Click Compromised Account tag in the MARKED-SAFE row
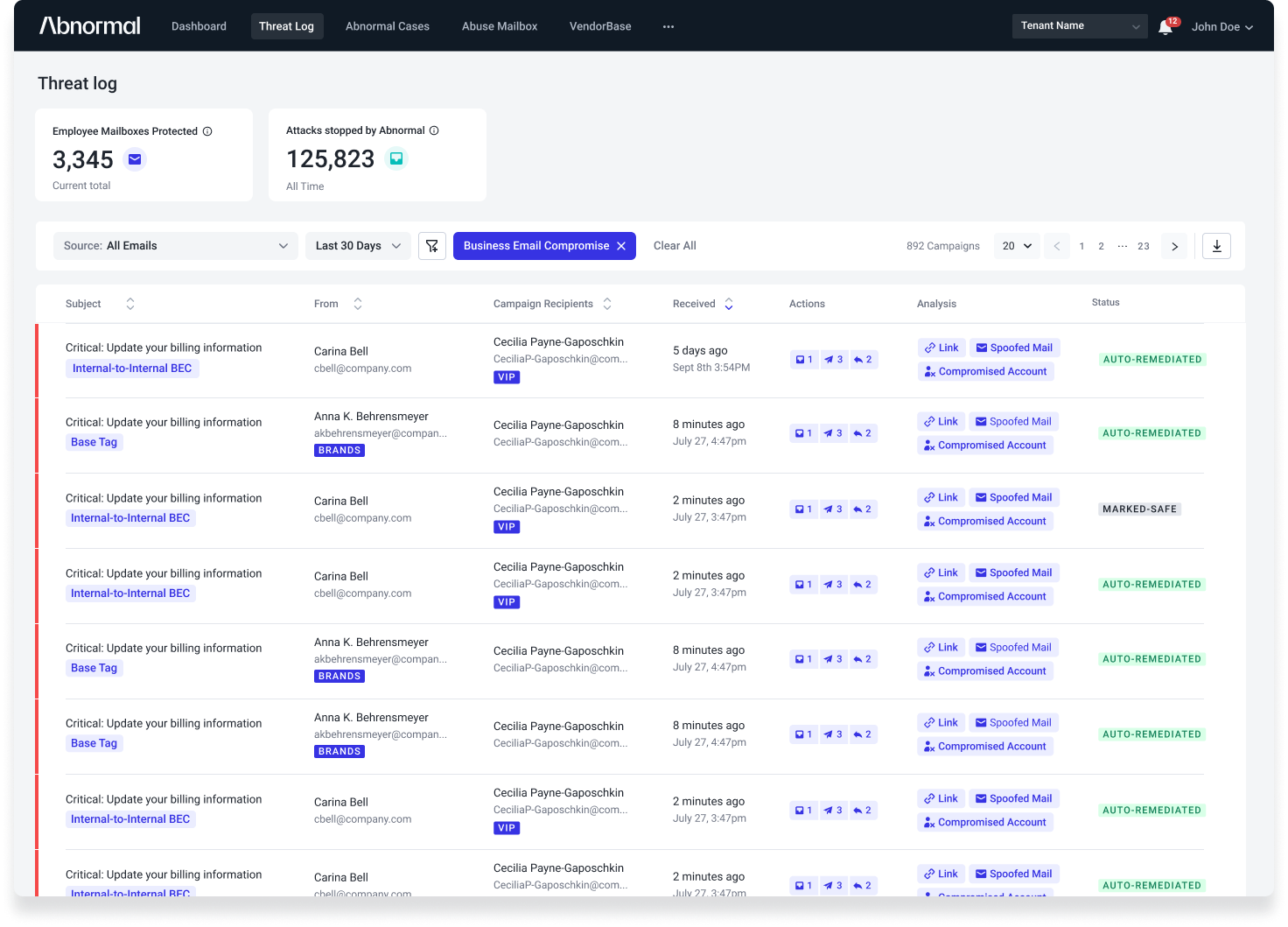 click(x=985, y=521)
